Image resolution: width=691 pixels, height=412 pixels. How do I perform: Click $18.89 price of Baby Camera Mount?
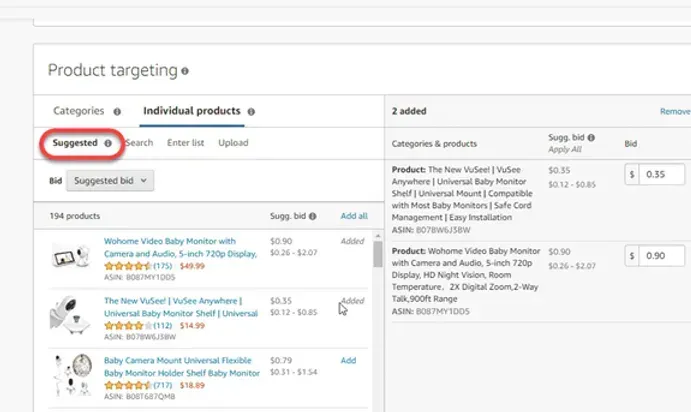click(x=192, y=386)
